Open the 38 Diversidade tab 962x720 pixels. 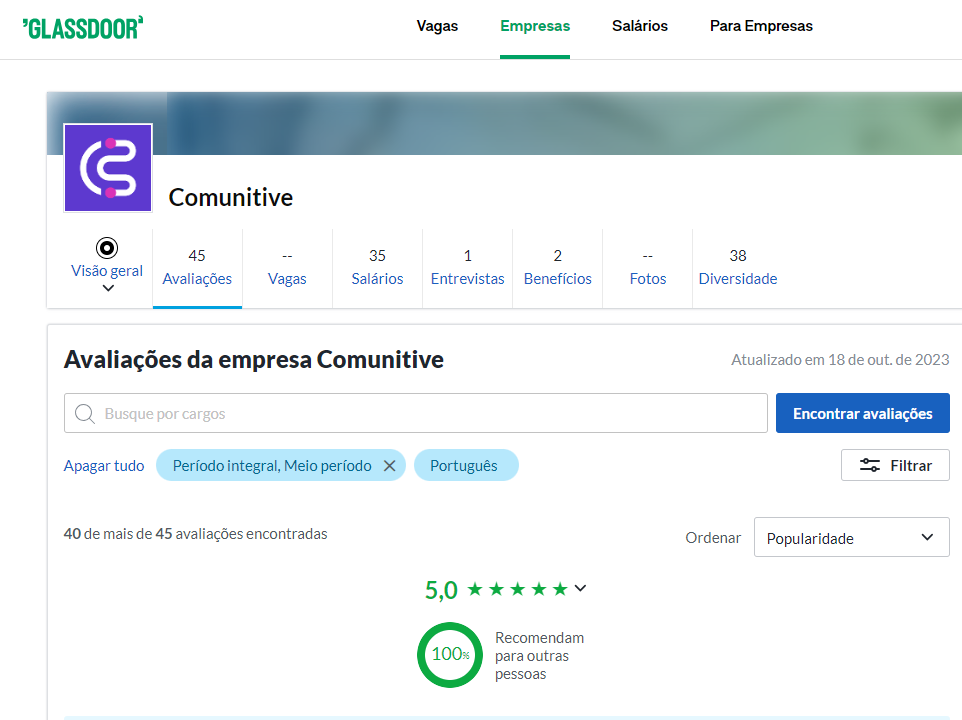(x=738, y=267)
